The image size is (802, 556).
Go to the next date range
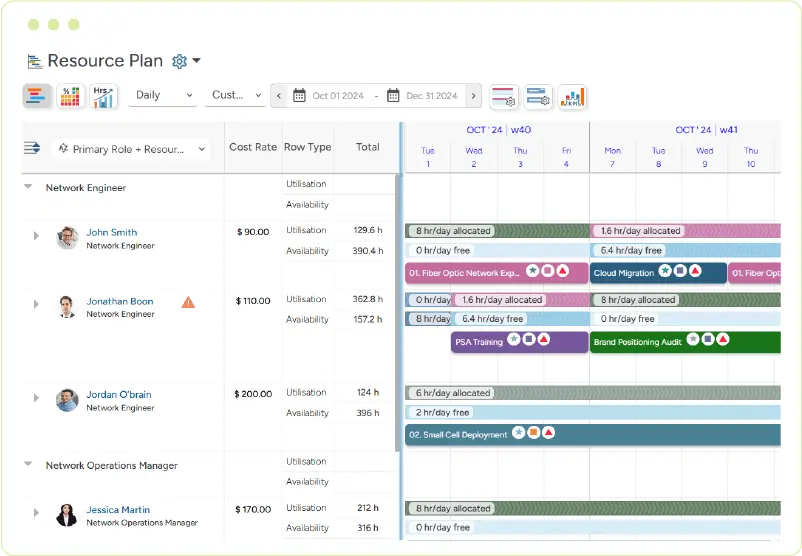(473, 96)
